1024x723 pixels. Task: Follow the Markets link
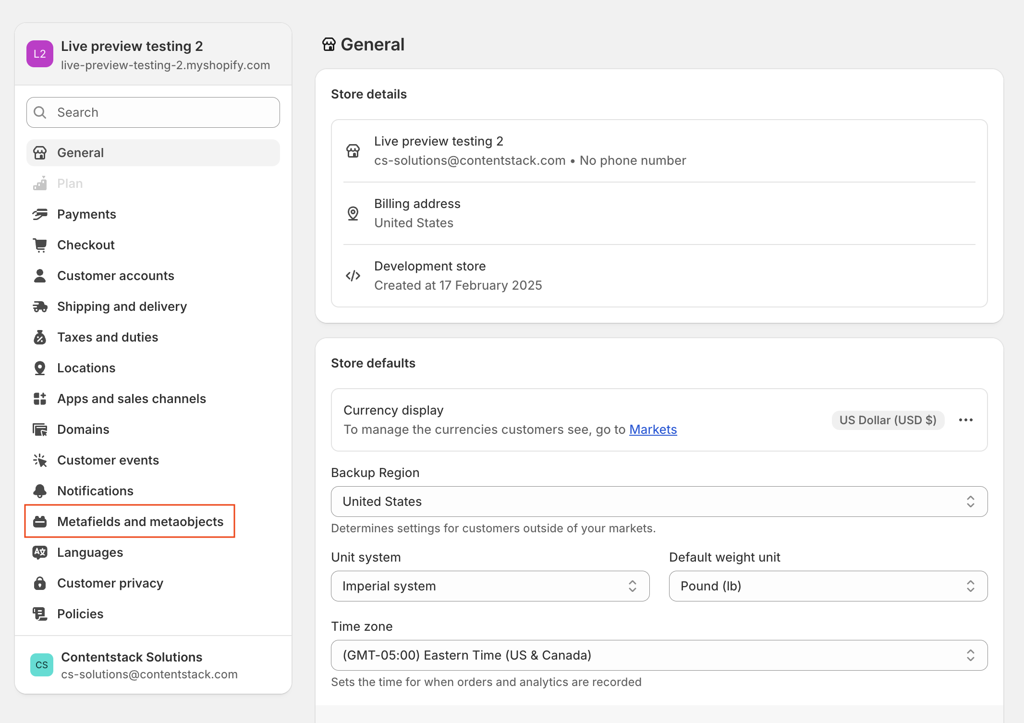coord(653,430)
